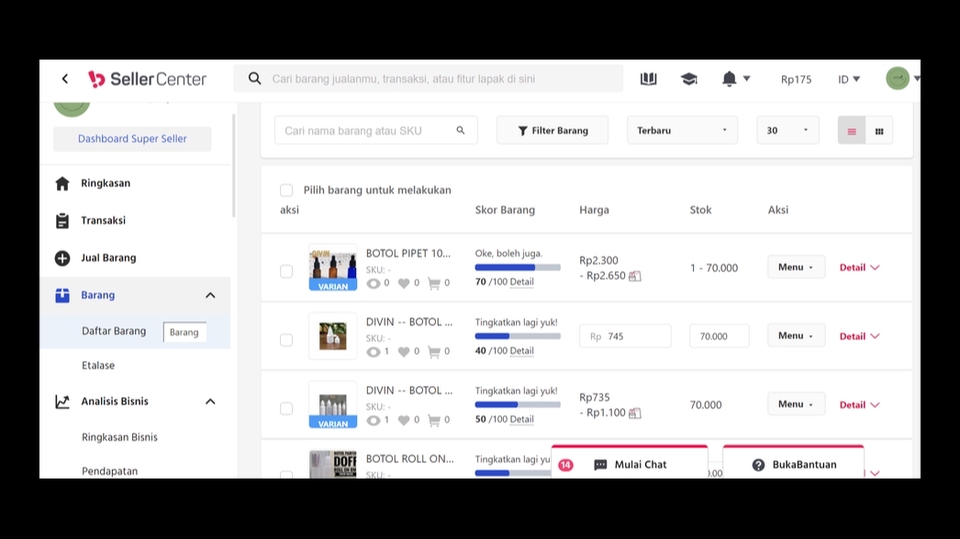Image resolution: width=960 pixels, height=539 pixels.
Task: Click the search icon in product search field
Action: click(460, 130)
